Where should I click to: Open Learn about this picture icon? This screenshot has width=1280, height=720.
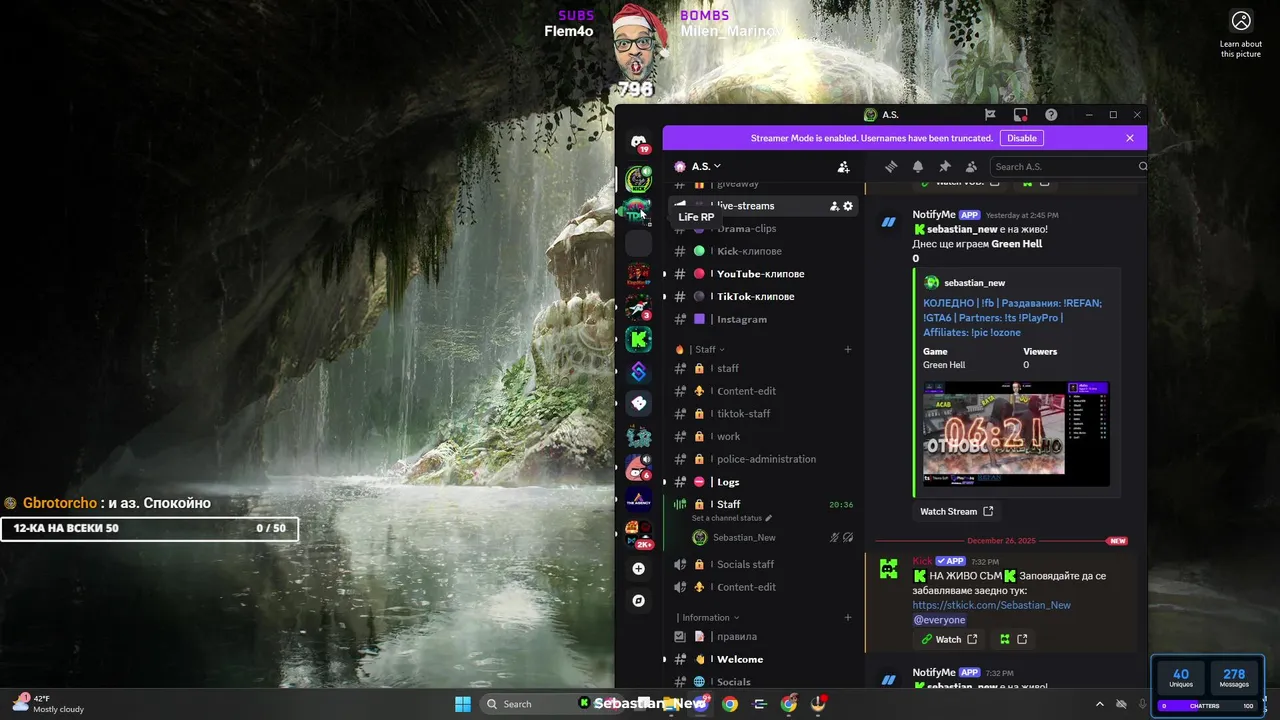pyautogui.click(x=1241, y=21)
